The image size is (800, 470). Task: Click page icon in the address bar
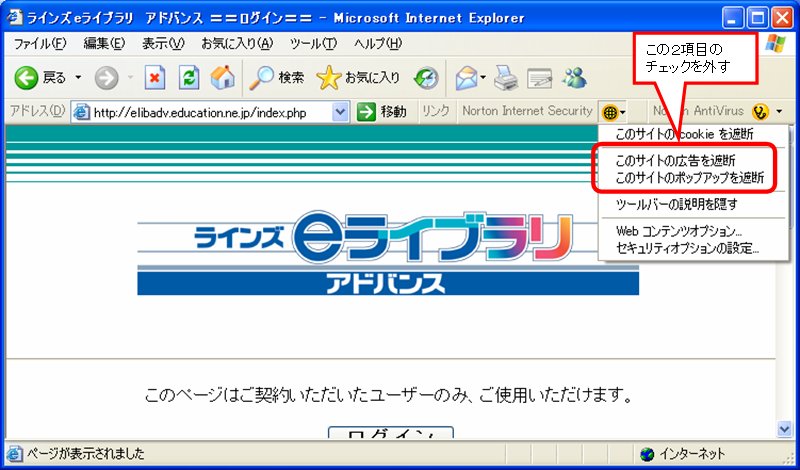point(81,112)
